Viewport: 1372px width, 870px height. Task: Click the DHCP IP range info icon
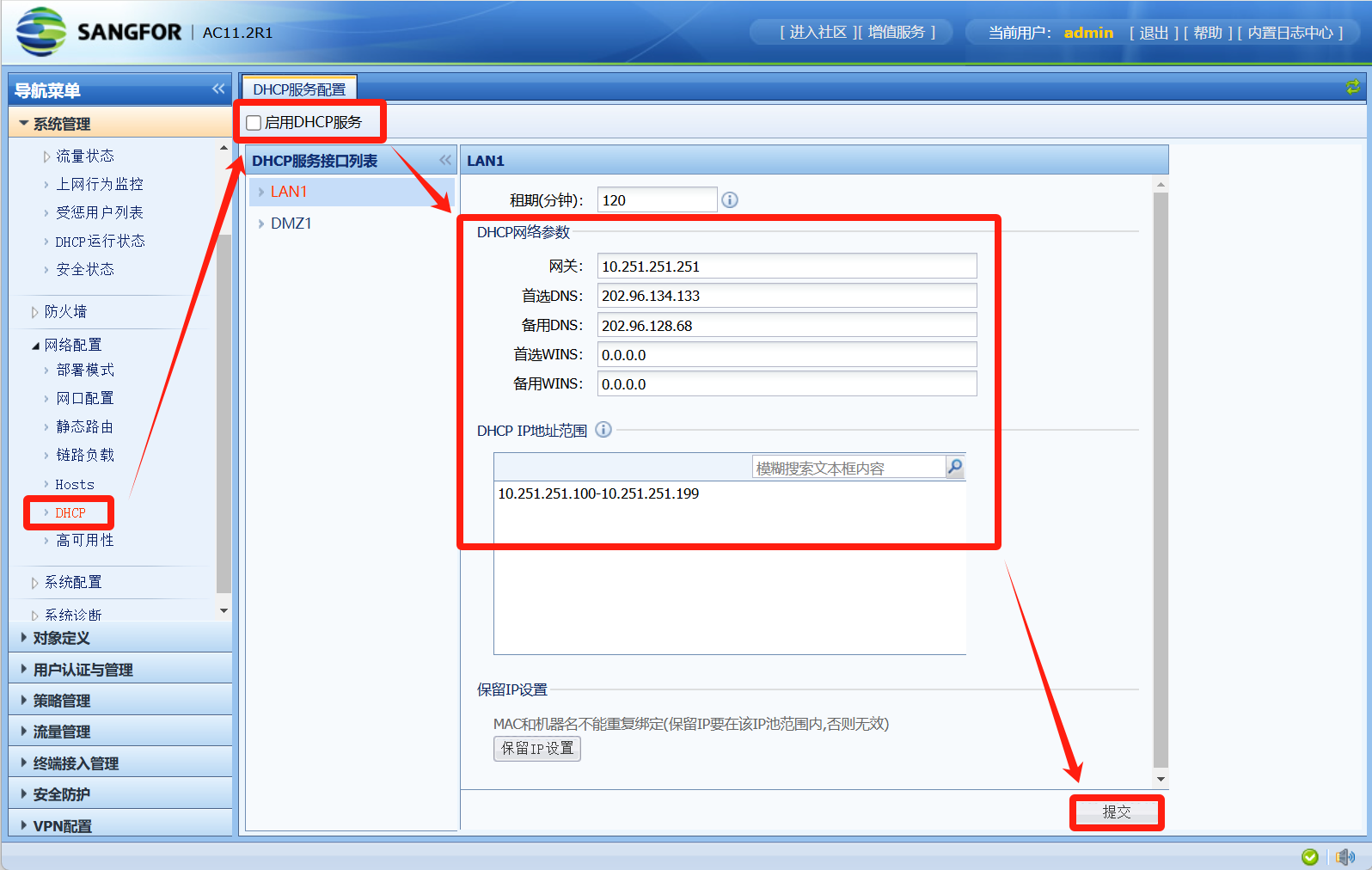coord(603,430)
